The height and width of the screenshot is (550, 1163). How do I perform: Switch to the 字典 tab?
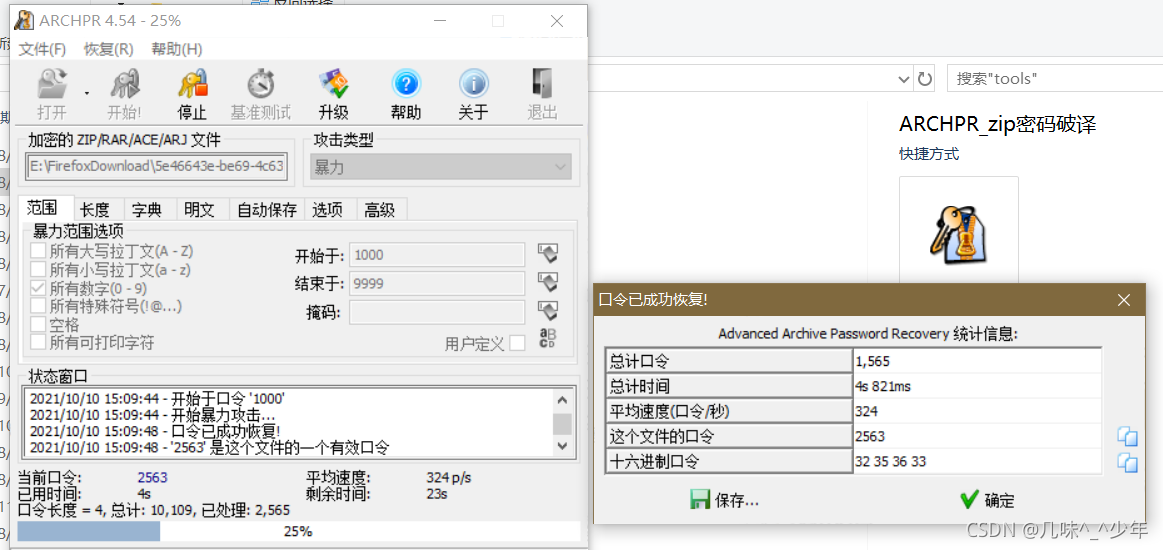click(x=147, y=210)
